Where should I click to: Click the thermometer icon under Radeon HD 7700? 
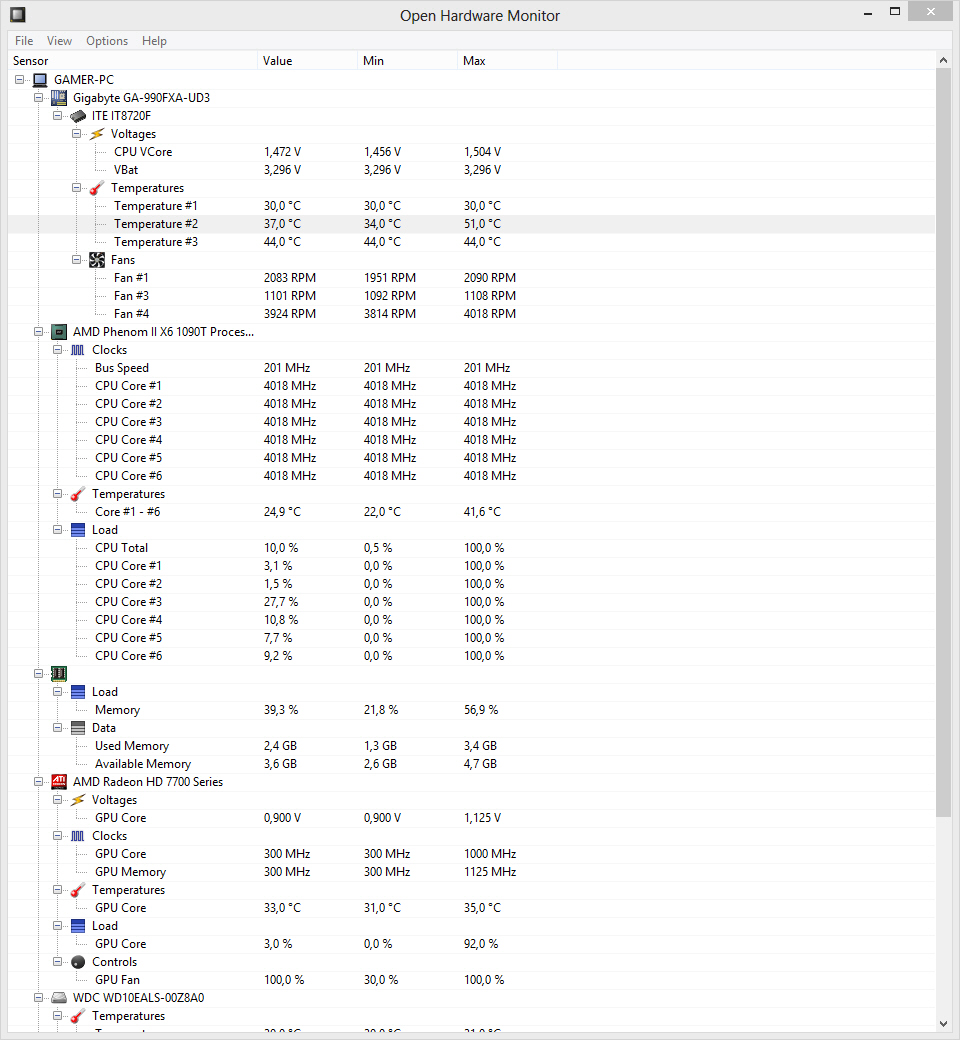pyautogui.click(x=78, y=889)
